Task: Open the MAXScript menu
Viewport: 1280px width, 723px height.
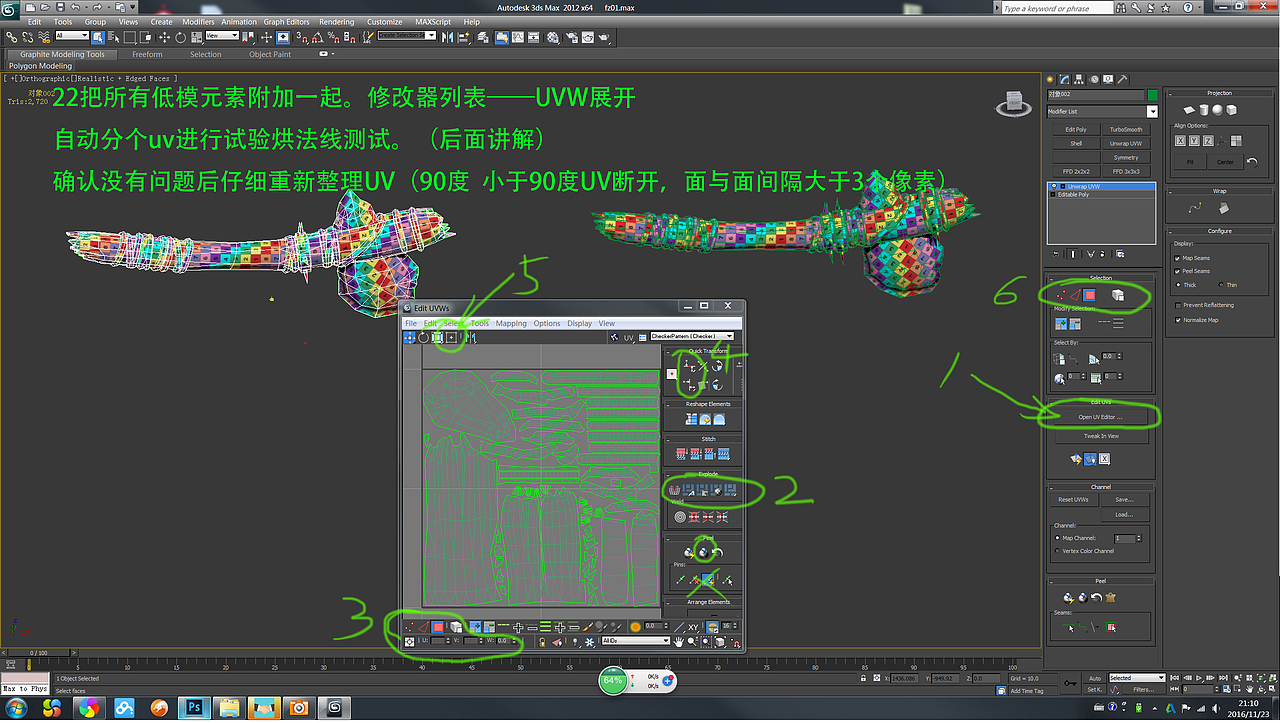Action: [433, 21]
